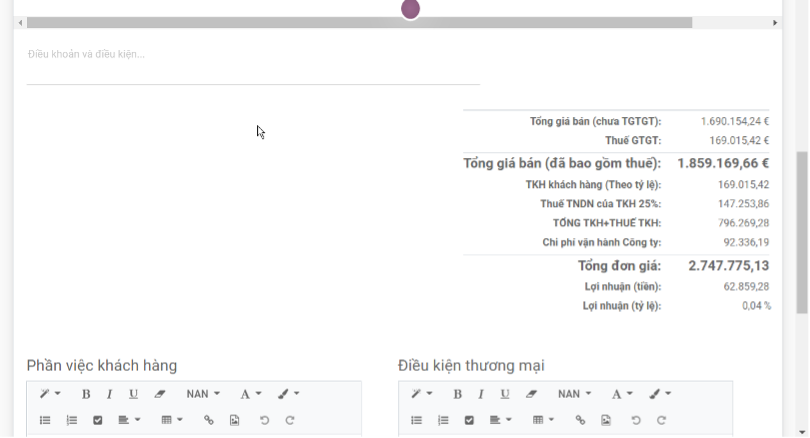Screen dimensions: 810x438
Task: Toggle underline in Điều kiện thương mại editor
Action: [505, 394]
